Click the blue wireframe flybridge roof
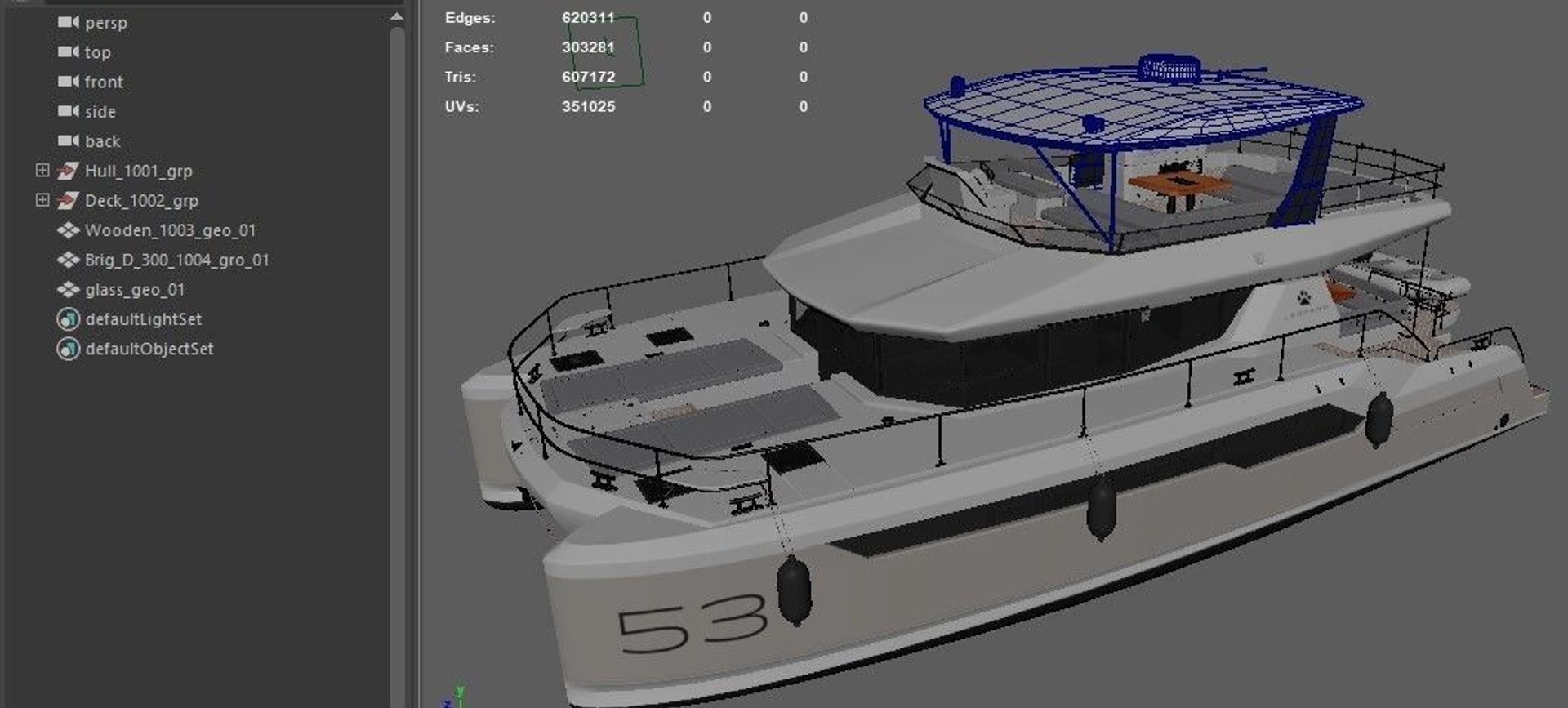Screen dimensions: 1568x708 1143,109
